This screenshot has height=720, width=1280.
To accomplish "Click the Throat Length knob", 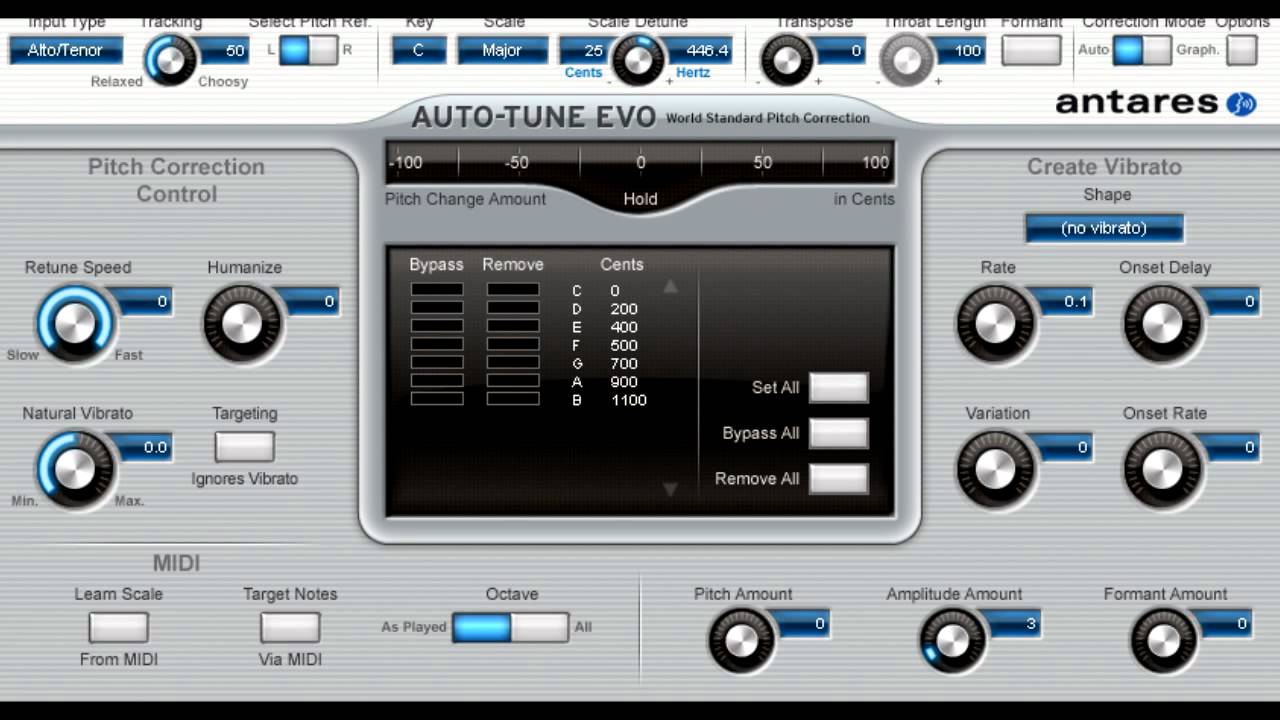I will pos(907,60).
